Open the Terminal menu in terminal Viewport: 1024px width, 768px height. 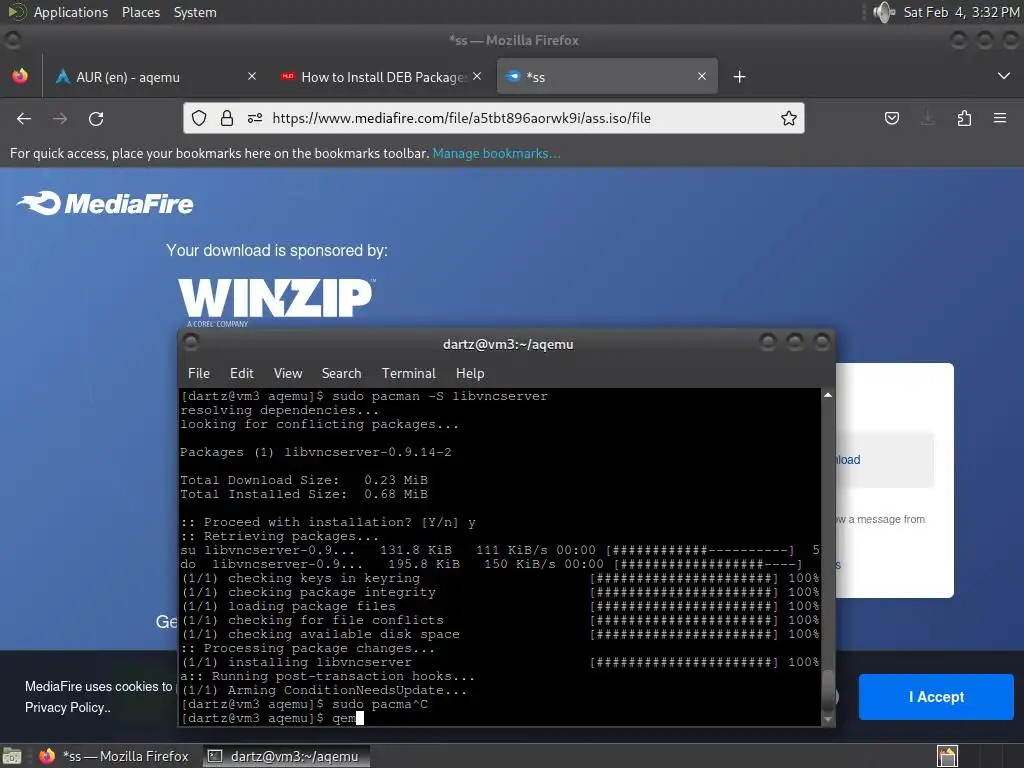(x=408, y=374)
